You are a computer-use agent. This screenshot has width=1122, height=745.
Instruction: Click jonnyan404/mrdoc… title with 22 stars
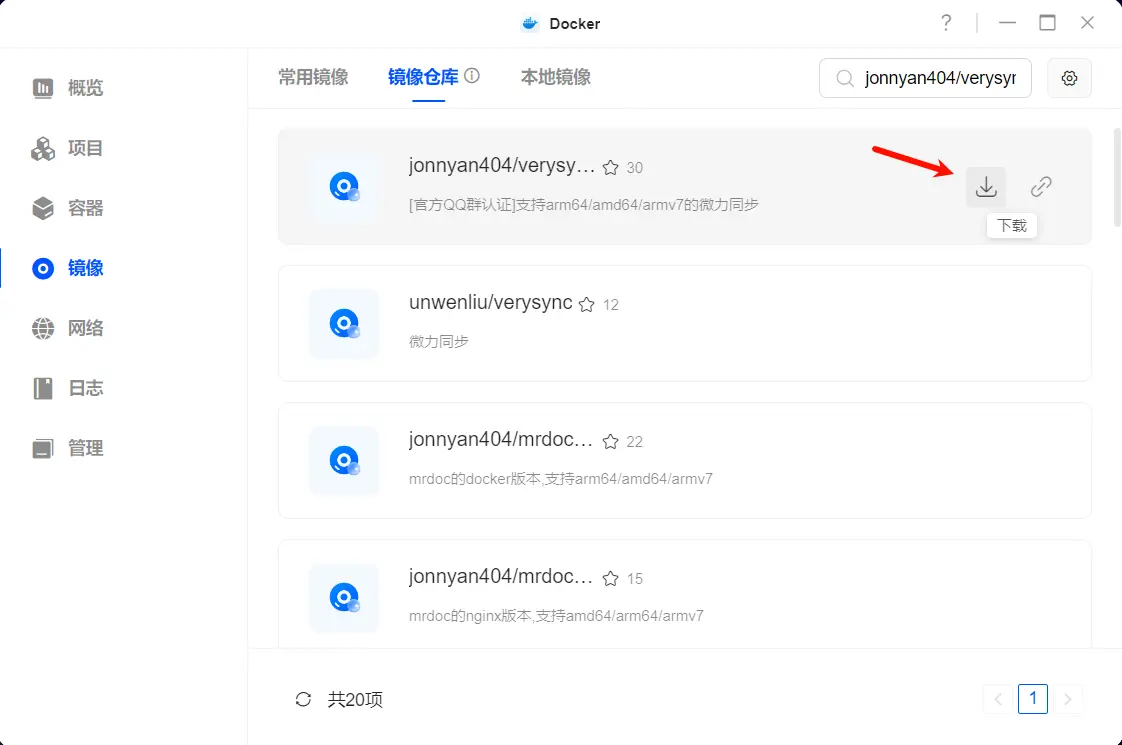[x=500, y=439]
